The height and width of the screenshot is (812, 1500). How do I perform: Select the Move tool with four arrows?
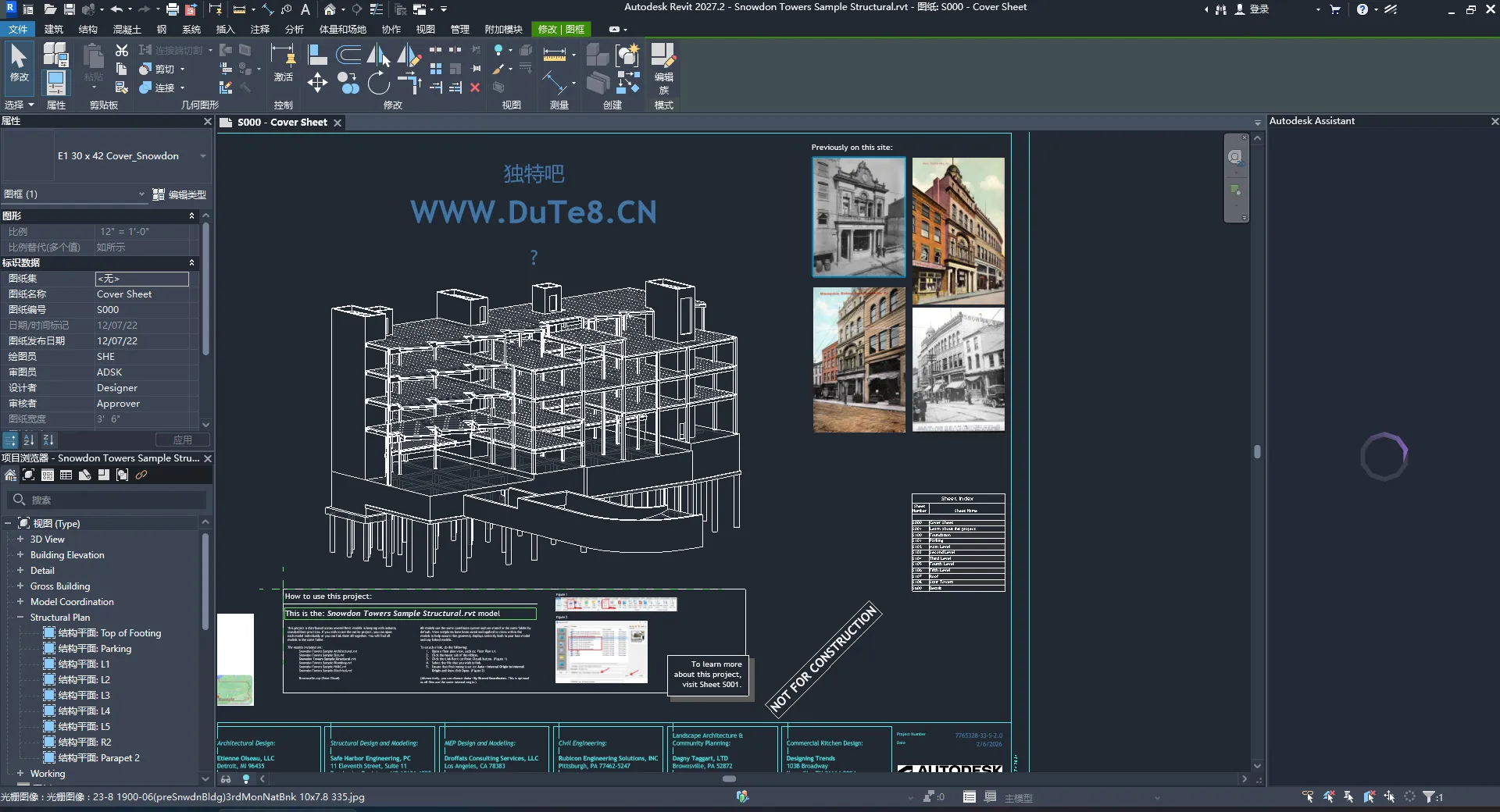(x=317, y=83)
